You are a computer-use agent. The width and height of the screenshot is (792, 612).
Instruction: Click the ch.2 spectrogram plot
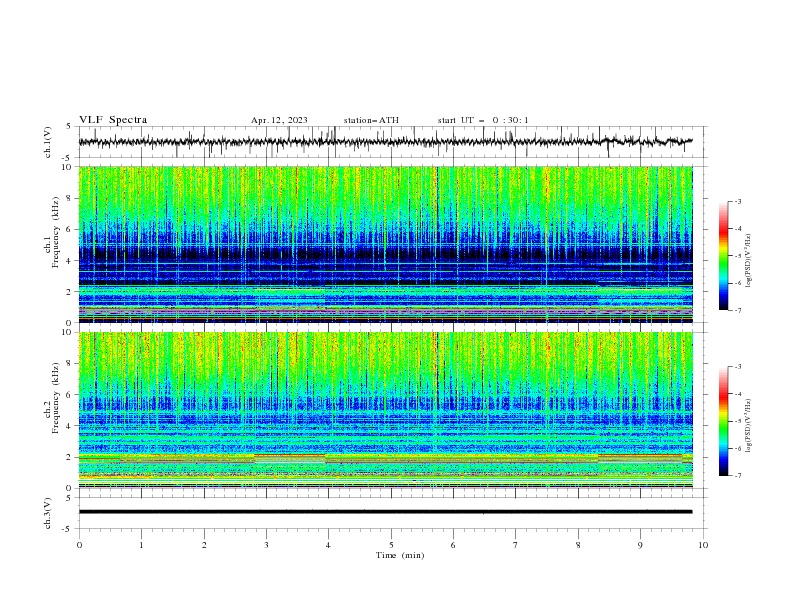(x=385, y=410)
